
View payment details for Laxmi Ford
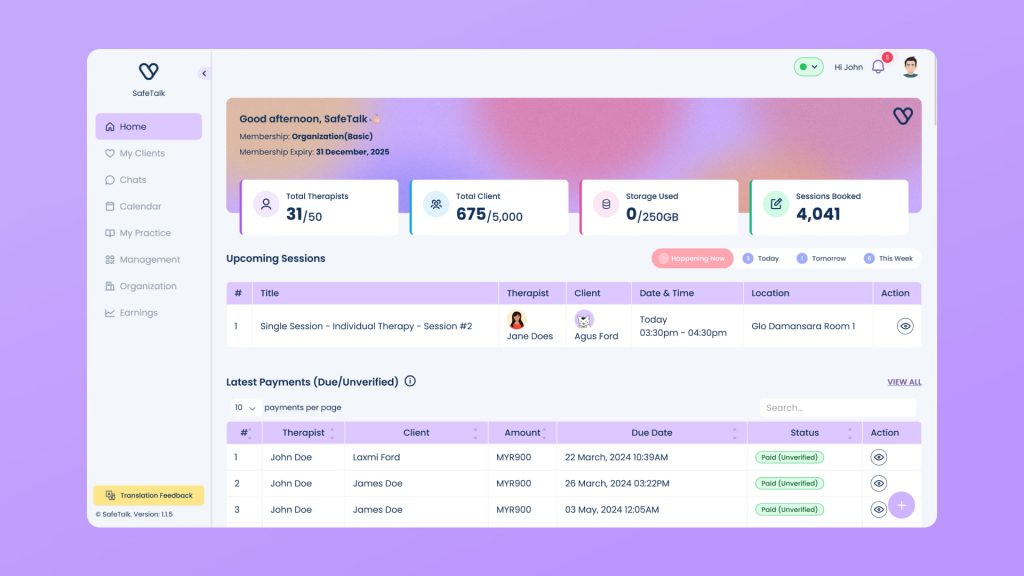[879, 457]
